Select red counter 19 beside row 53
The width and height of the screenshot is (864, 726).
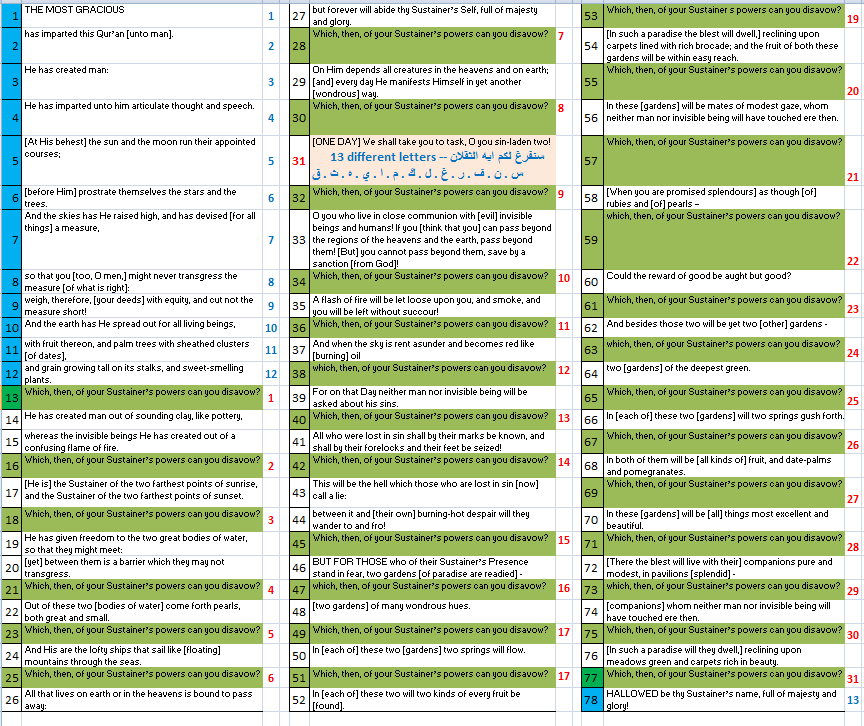tap(852, 19)
